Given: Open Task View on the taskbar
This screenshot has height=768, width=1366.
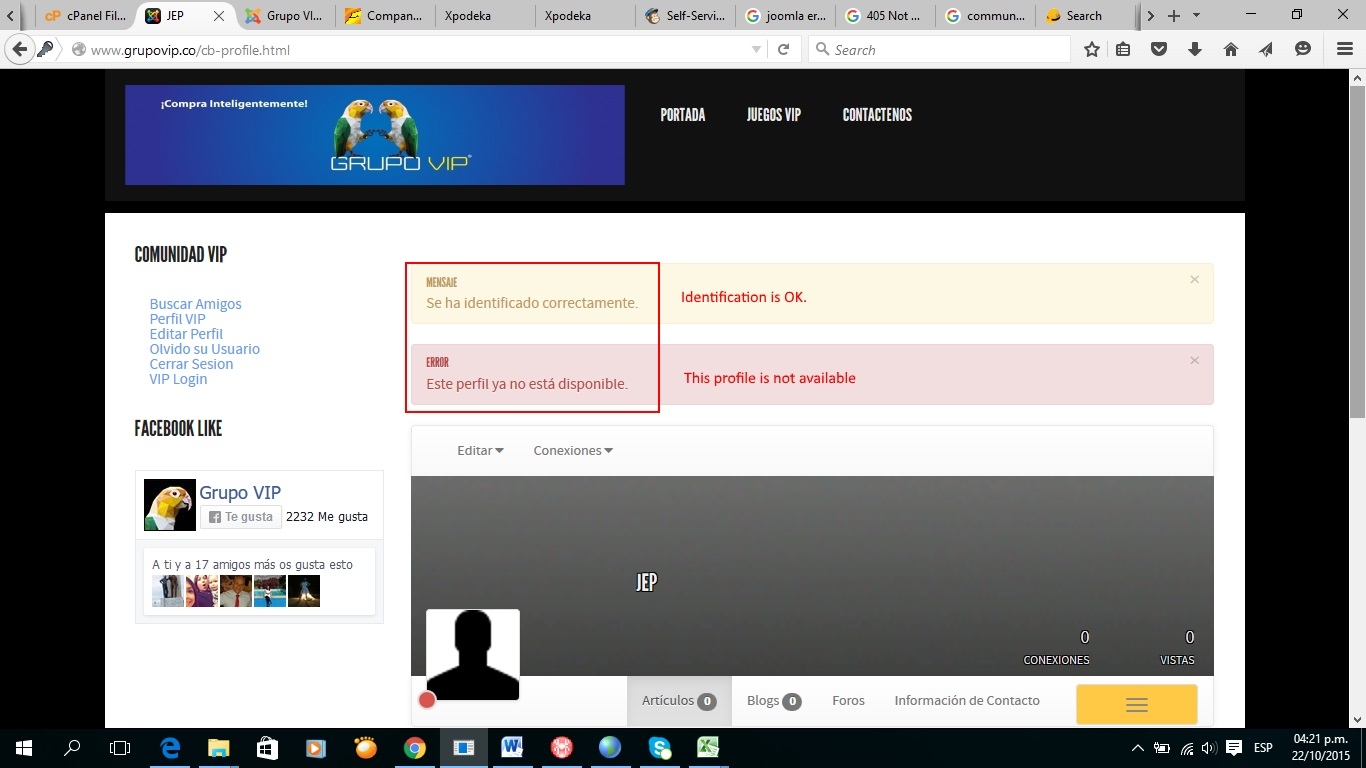Looking at the screenshot, I should [x=120, y=748].
